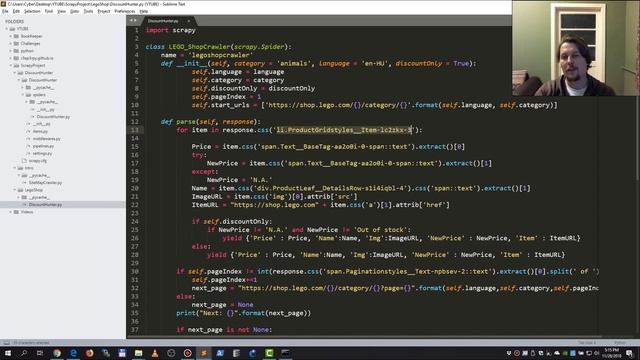This screenshot has width=640, height=360.
Task: Click the OneDrive cloud tray icon
Action: coord(557,353)
